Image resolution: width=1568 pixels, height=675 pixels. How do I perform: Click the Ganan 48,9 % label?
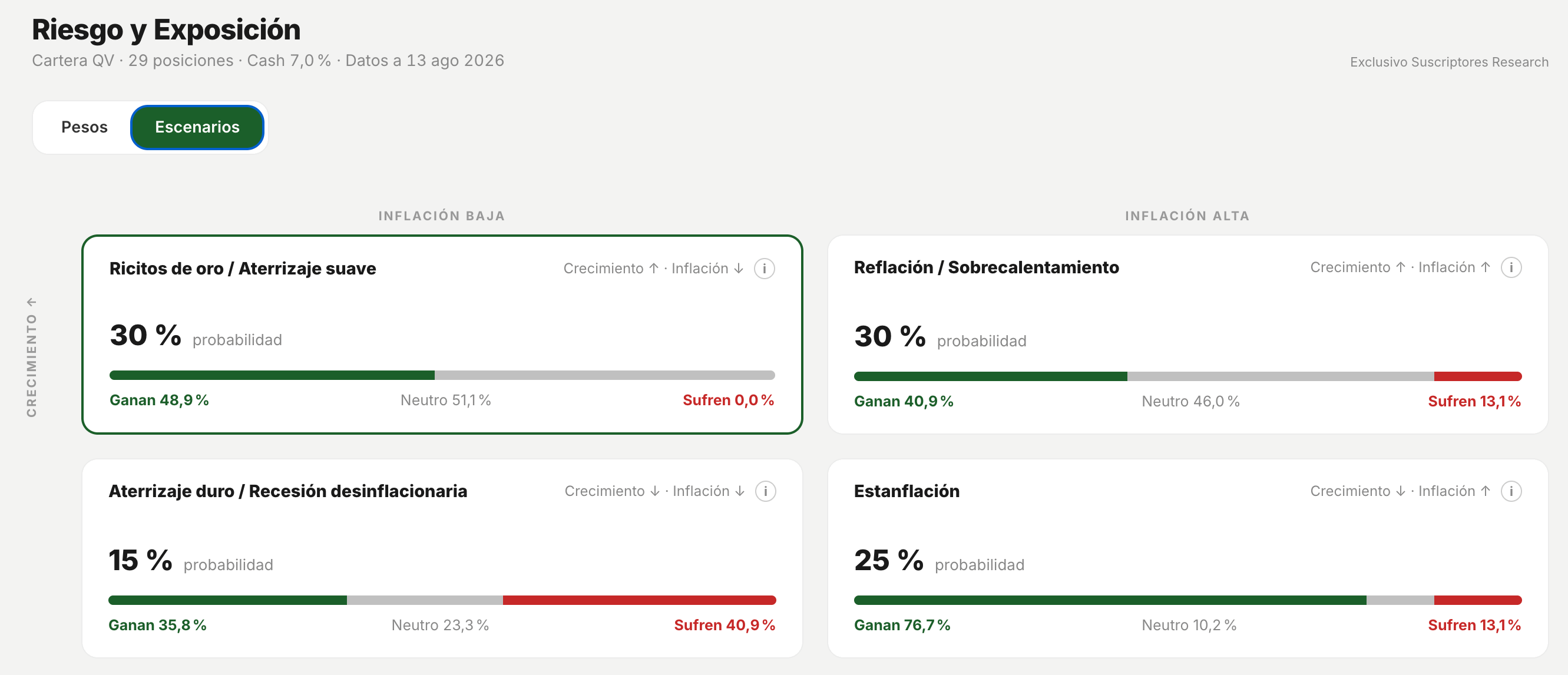[x=159, y=400]
